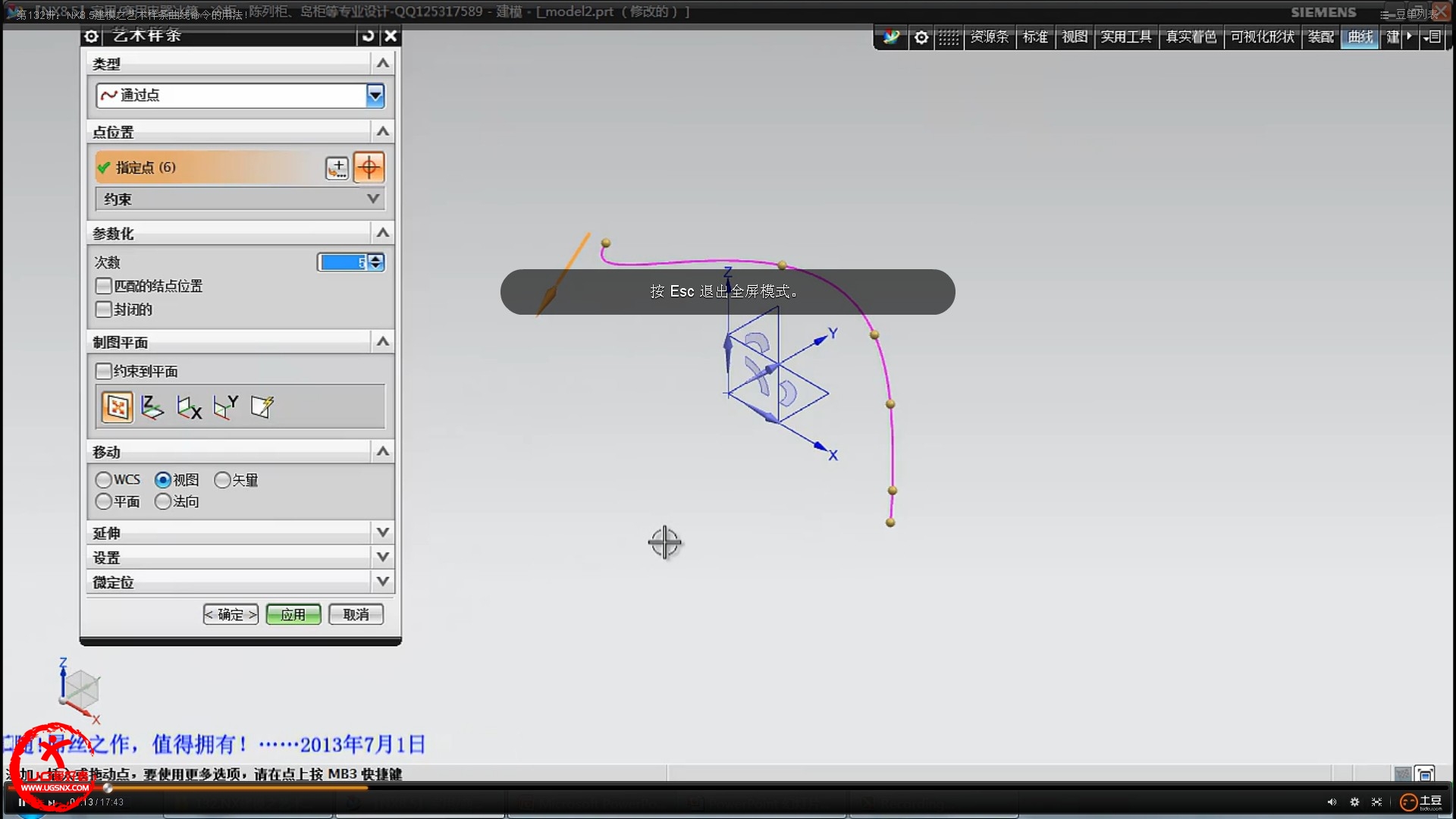The image size is (1456, 819).
Task: Seek on the video progress bar
Action: click(728, 788)
